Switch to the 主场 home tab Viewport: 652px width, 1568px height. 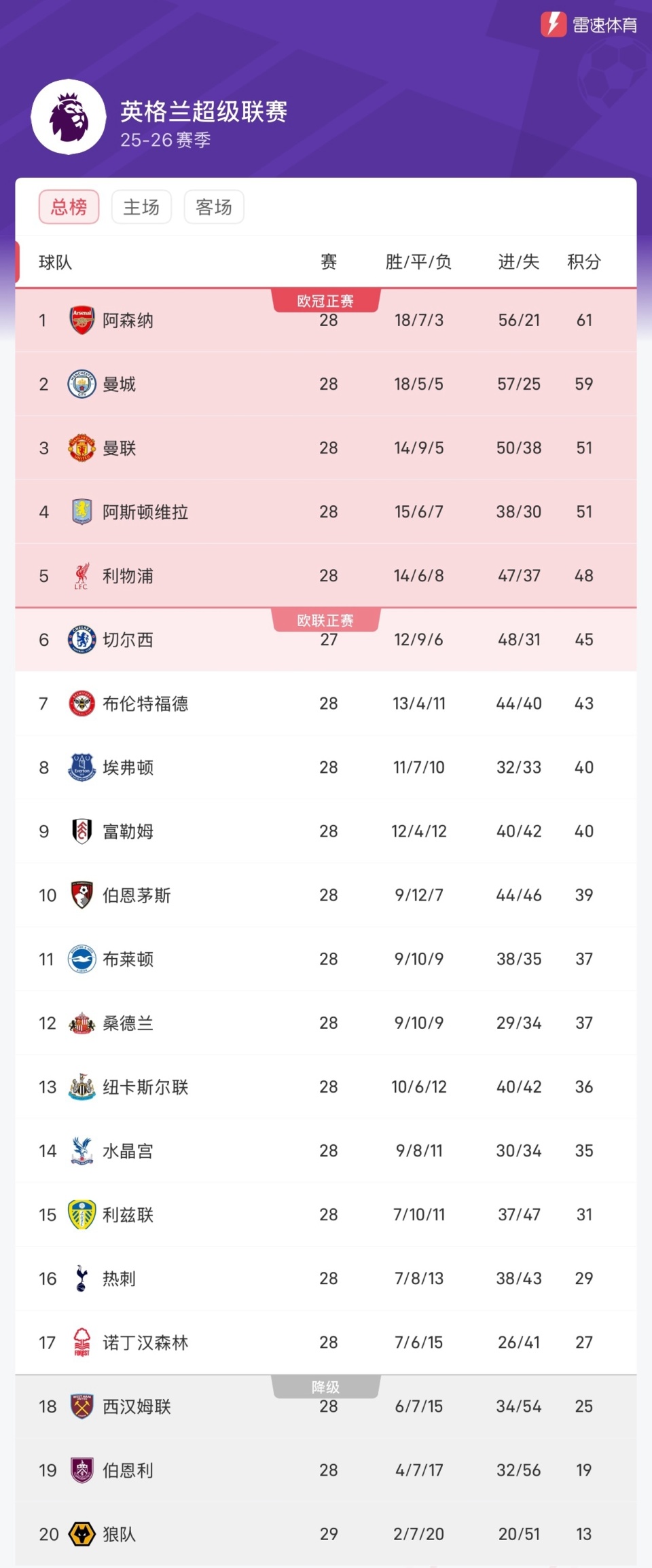141,207
